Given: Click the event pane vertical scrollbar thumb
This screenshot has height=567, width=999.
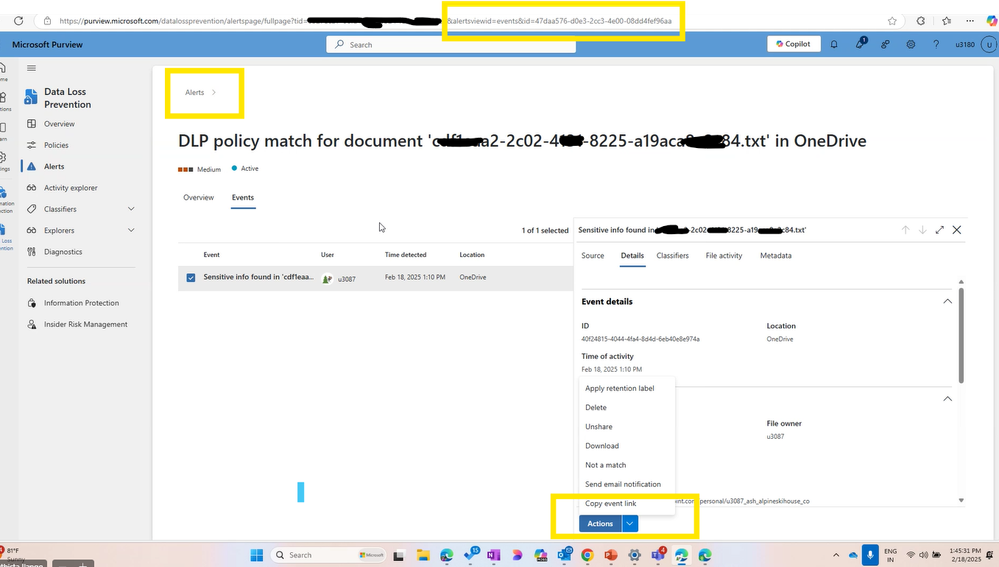Looking at the screenshot, I should click(x=961, y=335).
